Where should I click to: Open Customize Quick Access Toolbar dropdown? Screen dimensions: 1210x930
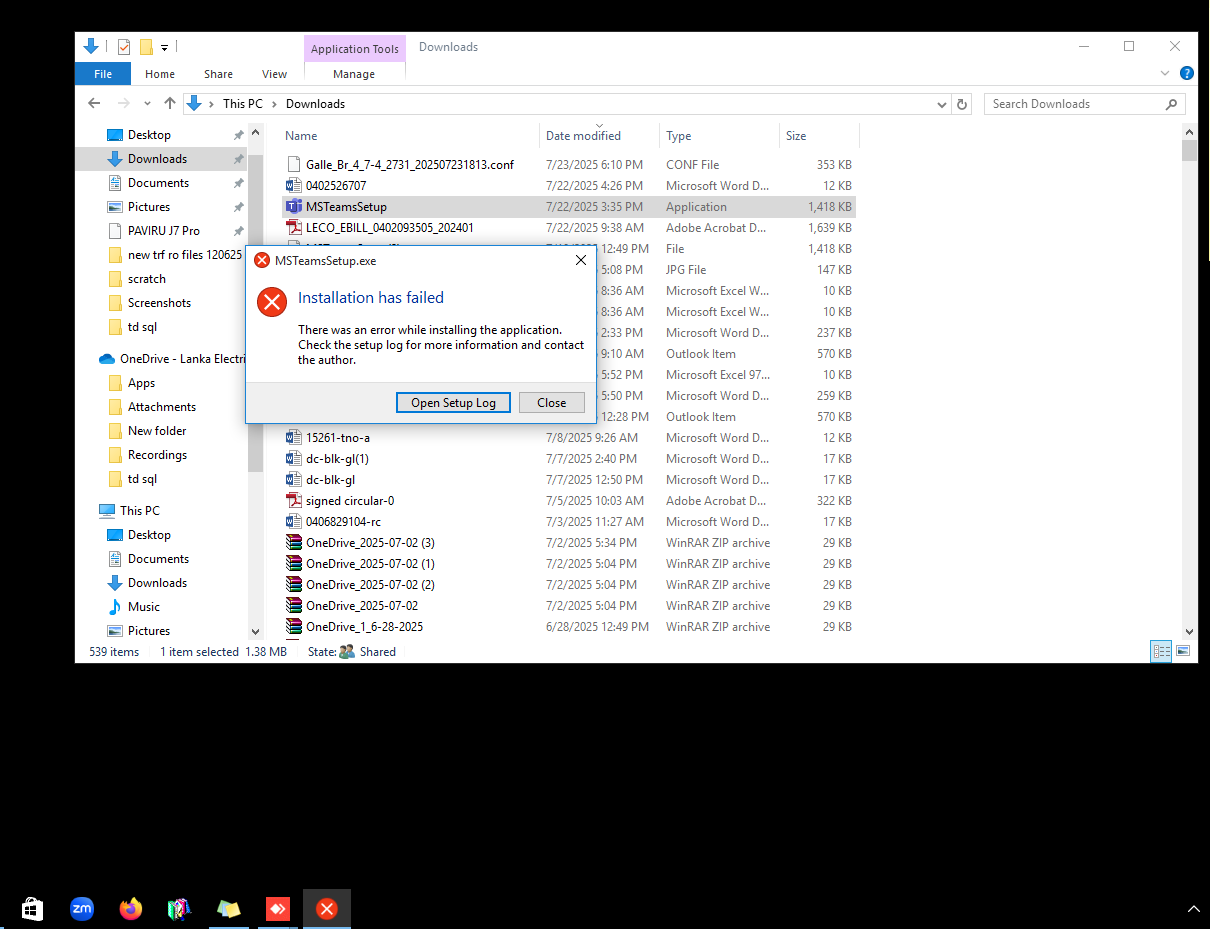pyautogui.click(x=164, y=47)
